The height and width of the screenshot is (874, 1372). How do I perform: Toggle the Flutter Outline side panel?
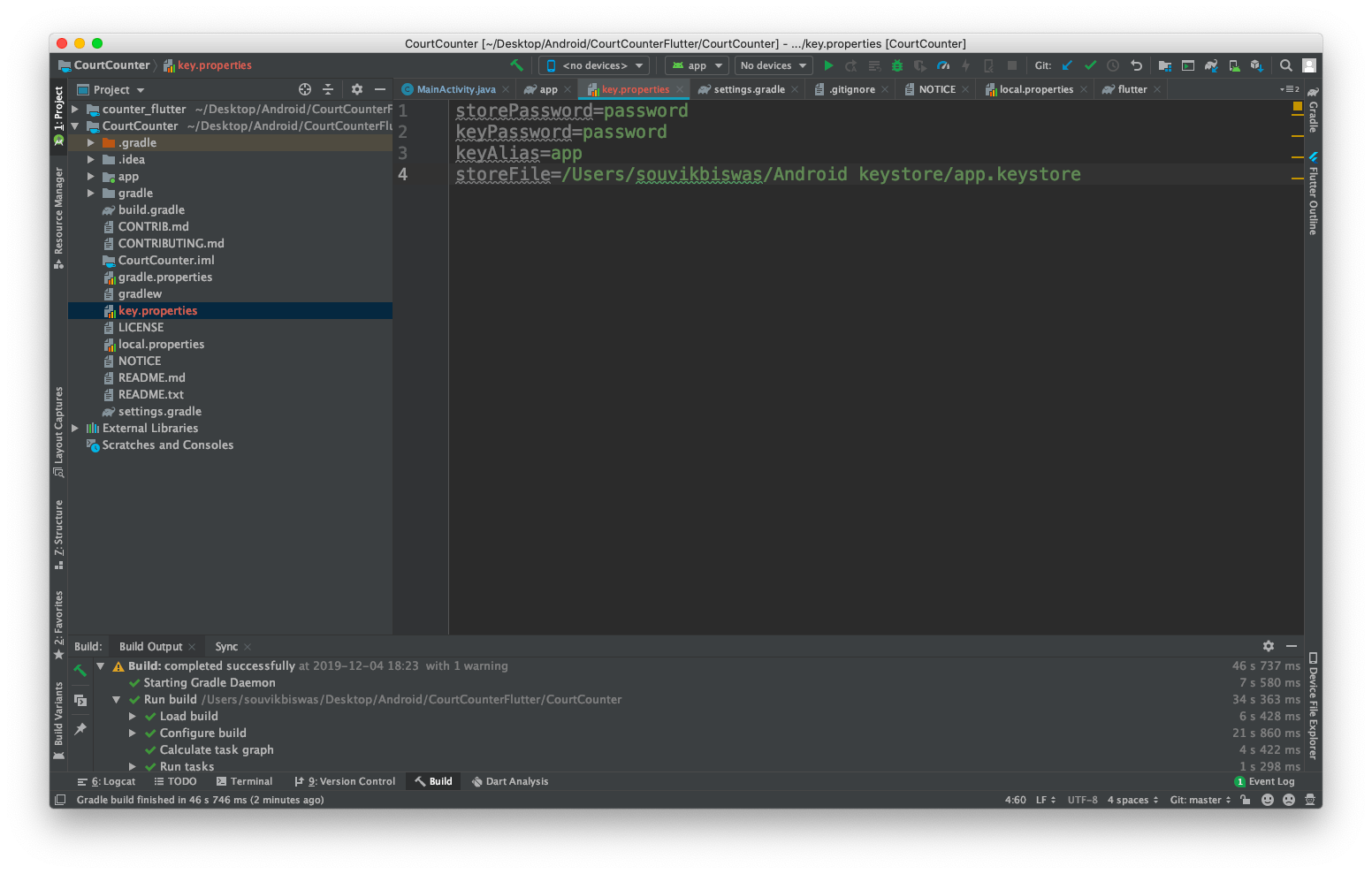[x=1313, y=194]
